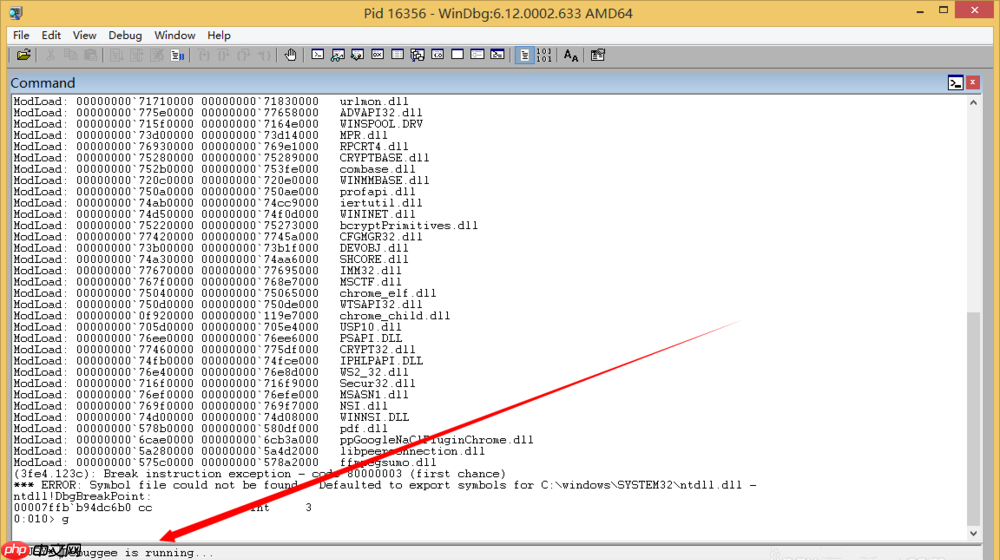Click the Go debugging toolbar icon

pyautogui.click(x=116, y=55)
